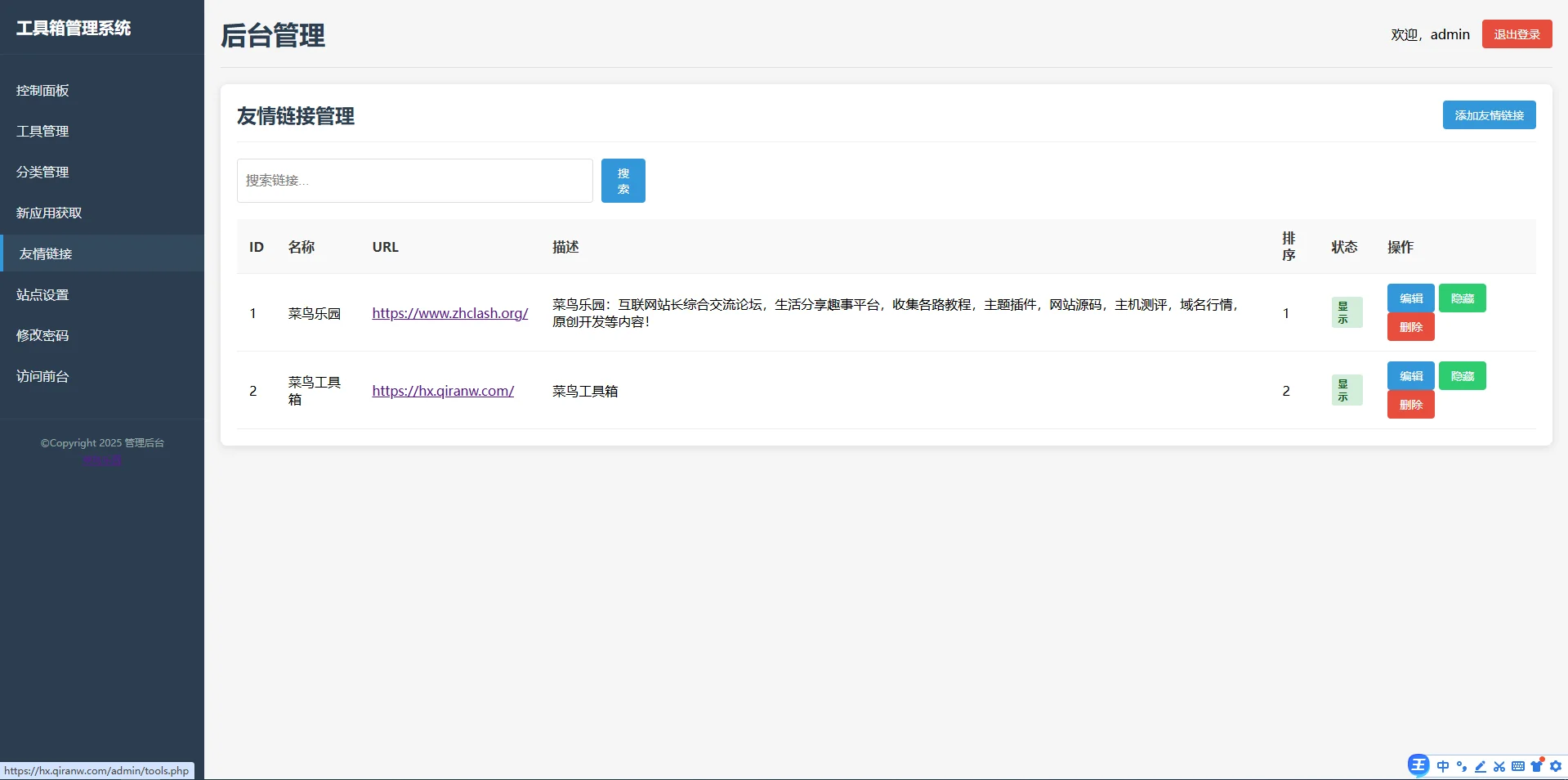The image size is (1568, 780).
Task: Toggle 显示 status for 菜鸟工具箱
Action: (1346, 390)
